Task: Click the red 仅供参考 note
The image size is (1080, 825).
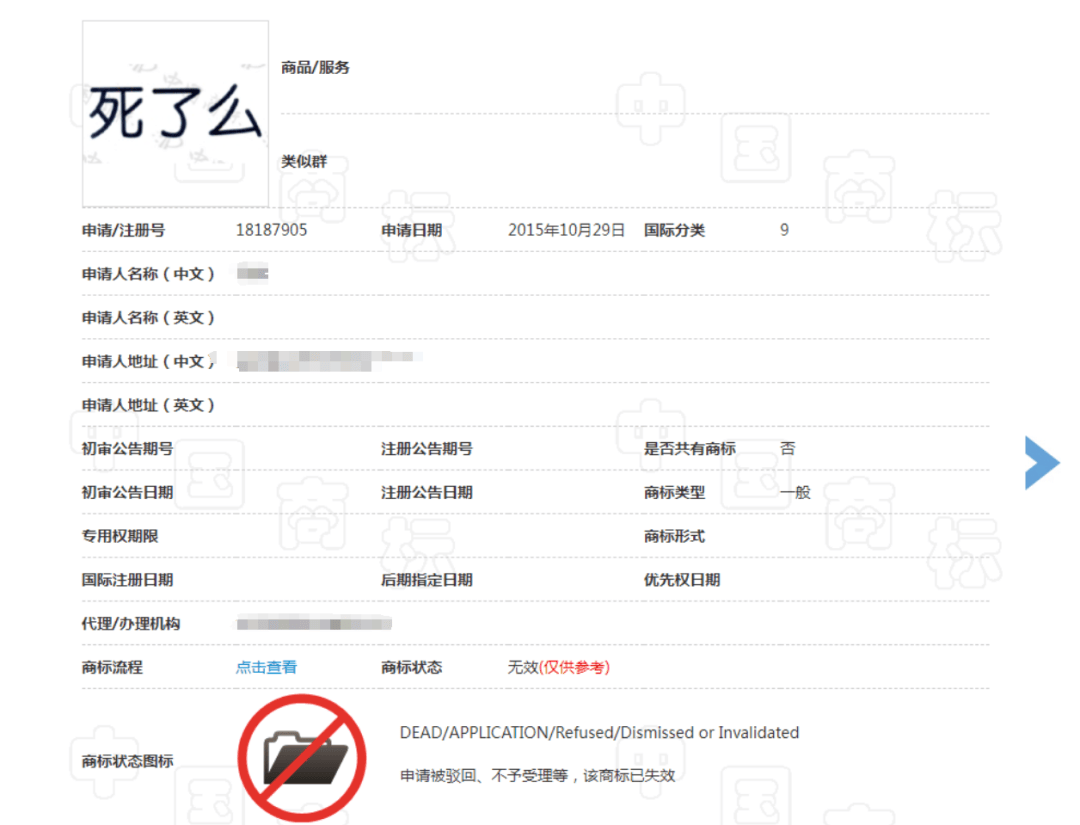Action: [x=574, y=667]
